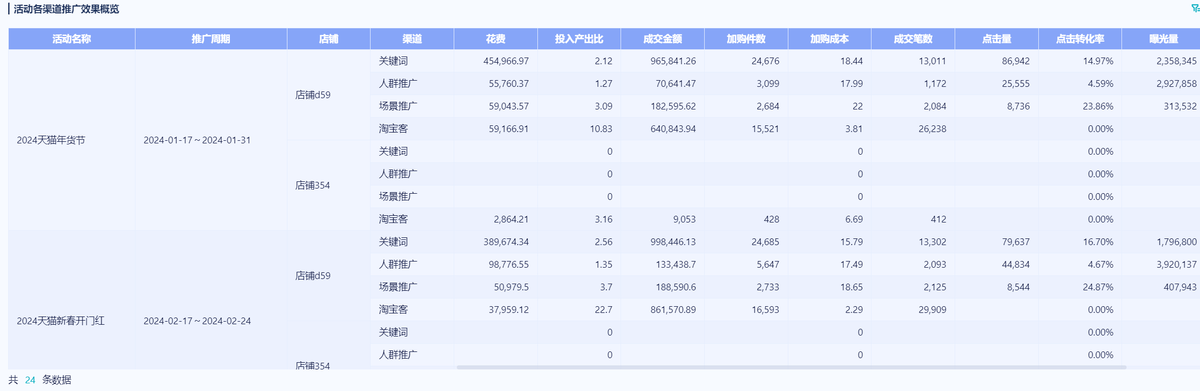
Task: Click the conversion rate 14.97%
Action: point(1099,61)
